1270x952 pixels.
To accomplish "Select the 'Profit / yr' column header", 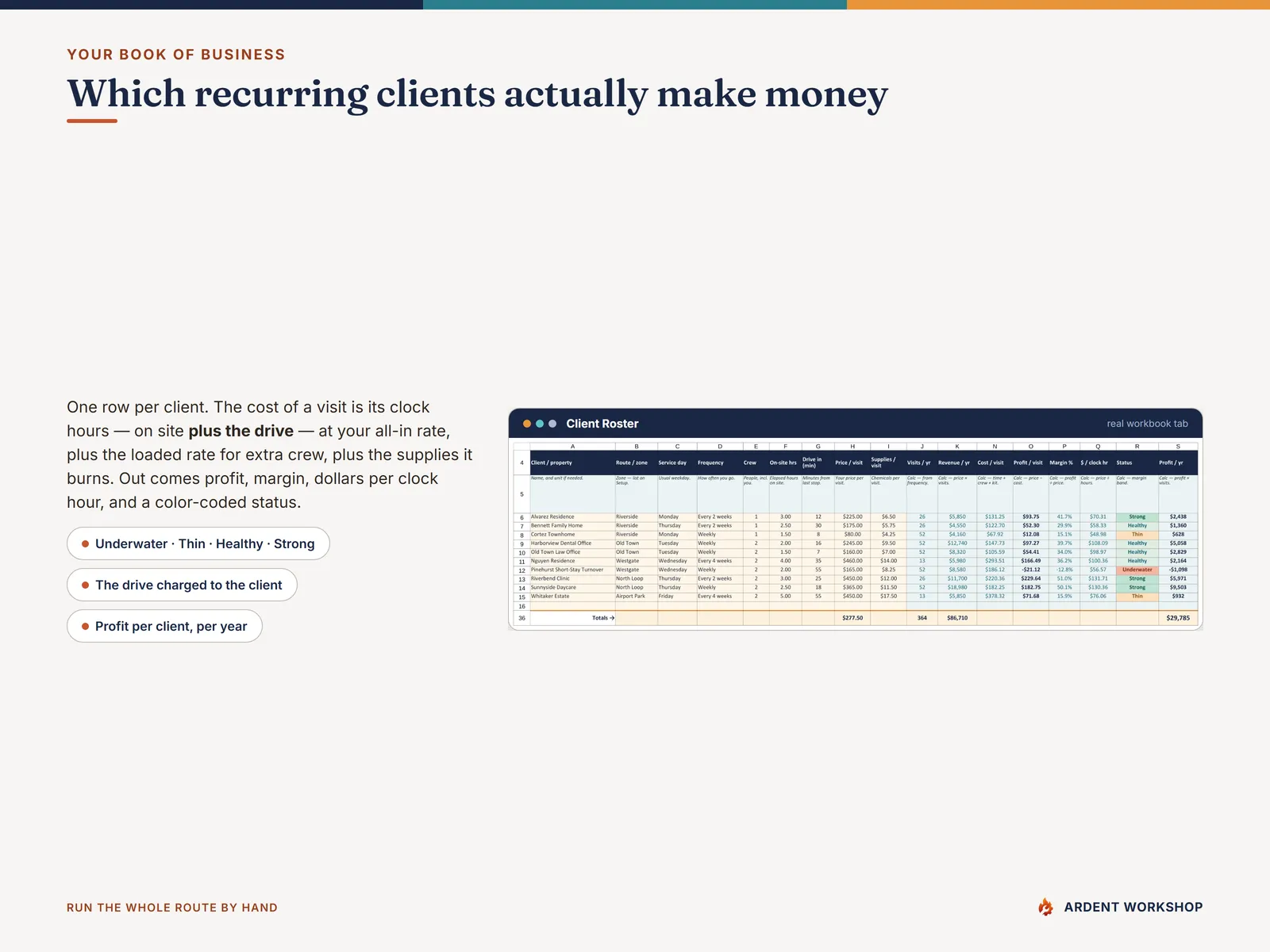I will point(1177,463).
